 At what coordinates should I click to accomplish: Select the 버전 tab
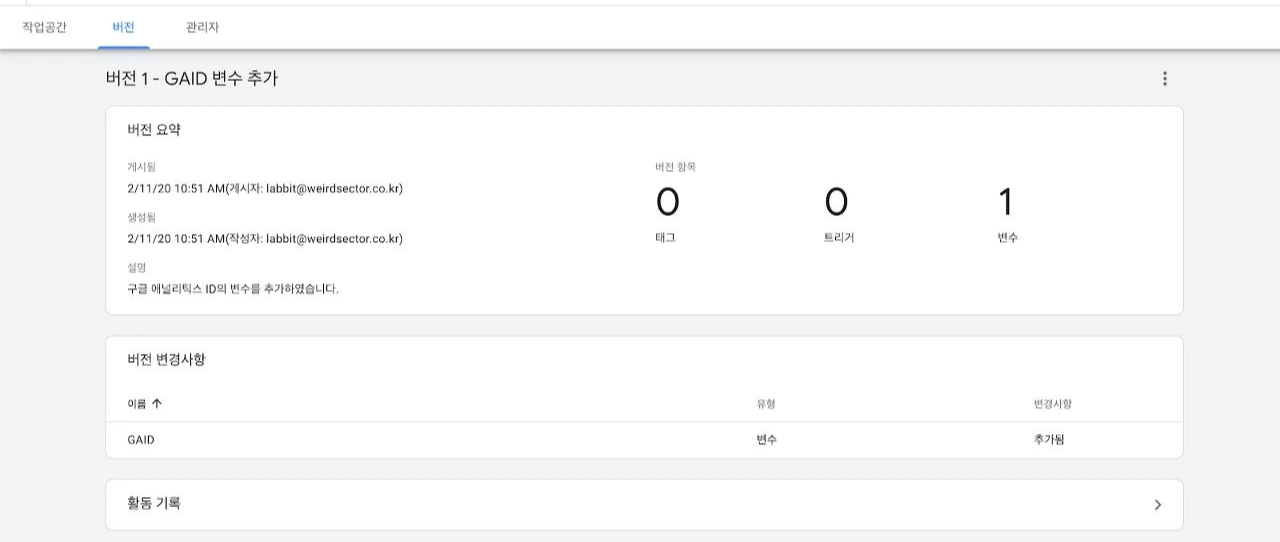coord(124,27)
